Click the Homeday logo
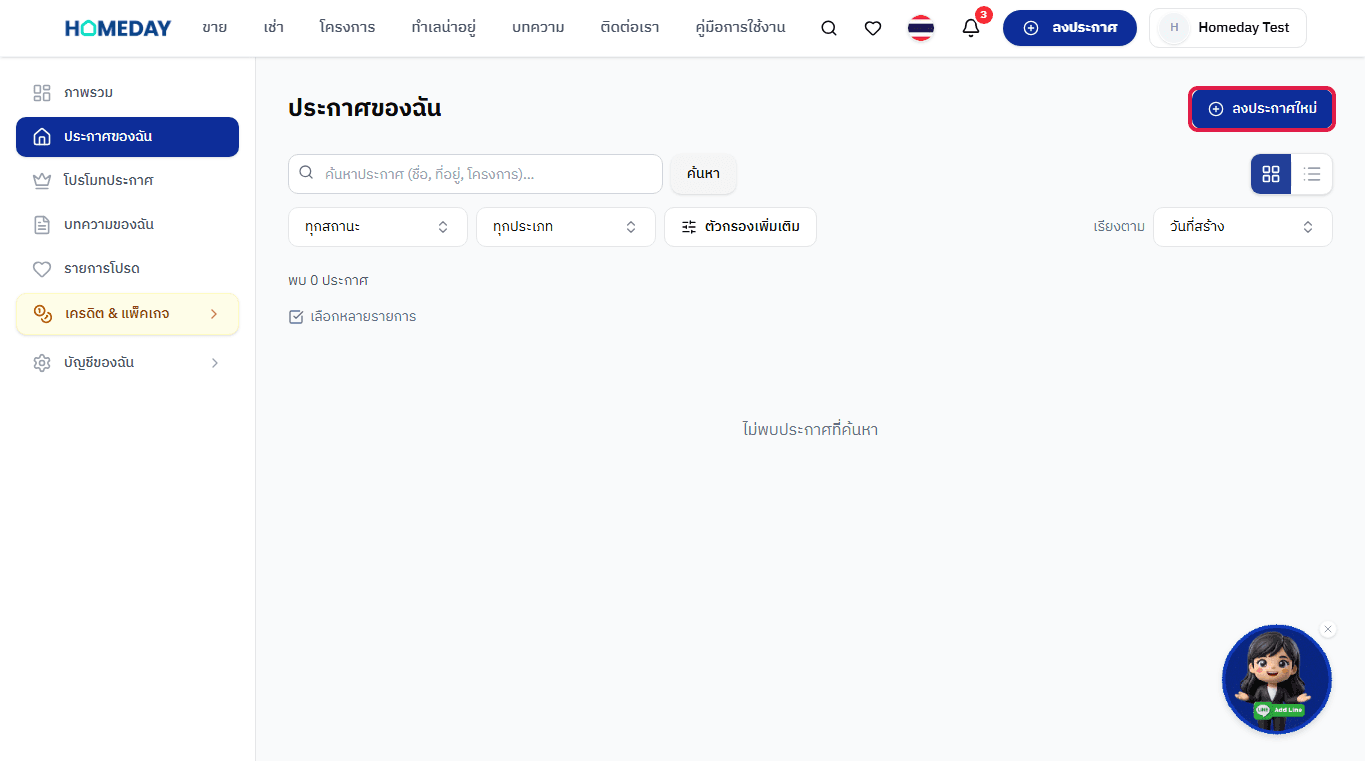1365x768 pixels. click(x=118, y=28)
